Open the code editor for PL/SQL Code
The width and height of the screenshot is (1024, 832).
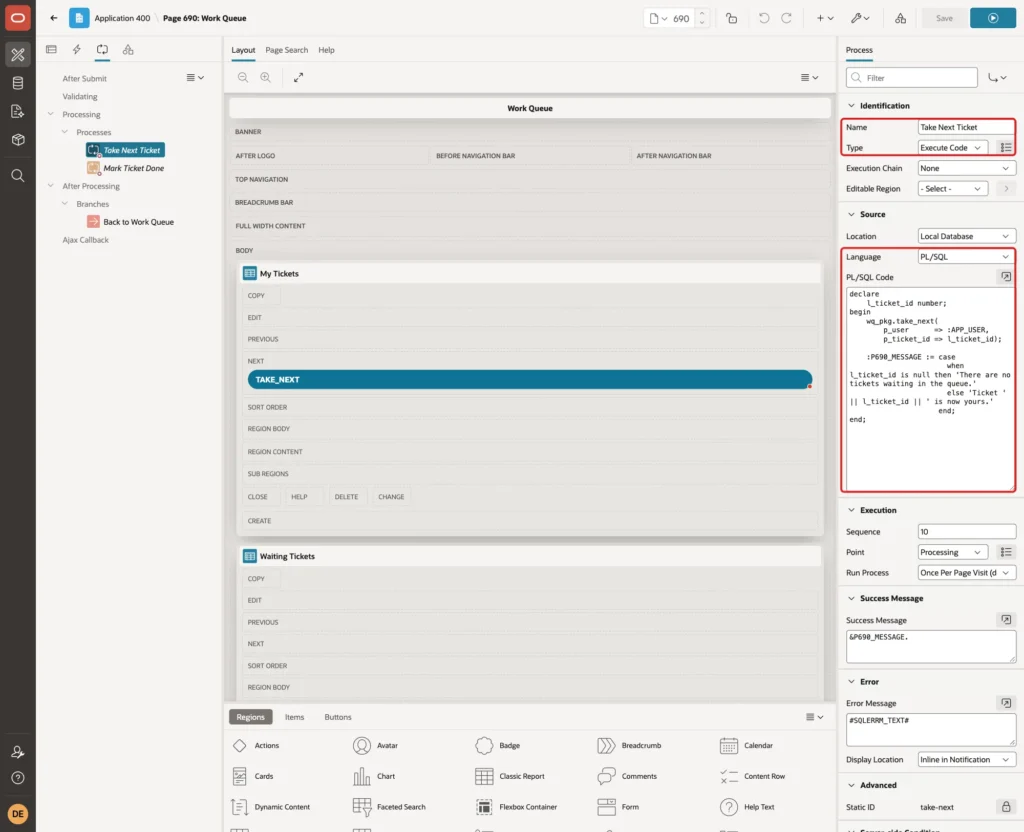click(x=1006, y=277)
